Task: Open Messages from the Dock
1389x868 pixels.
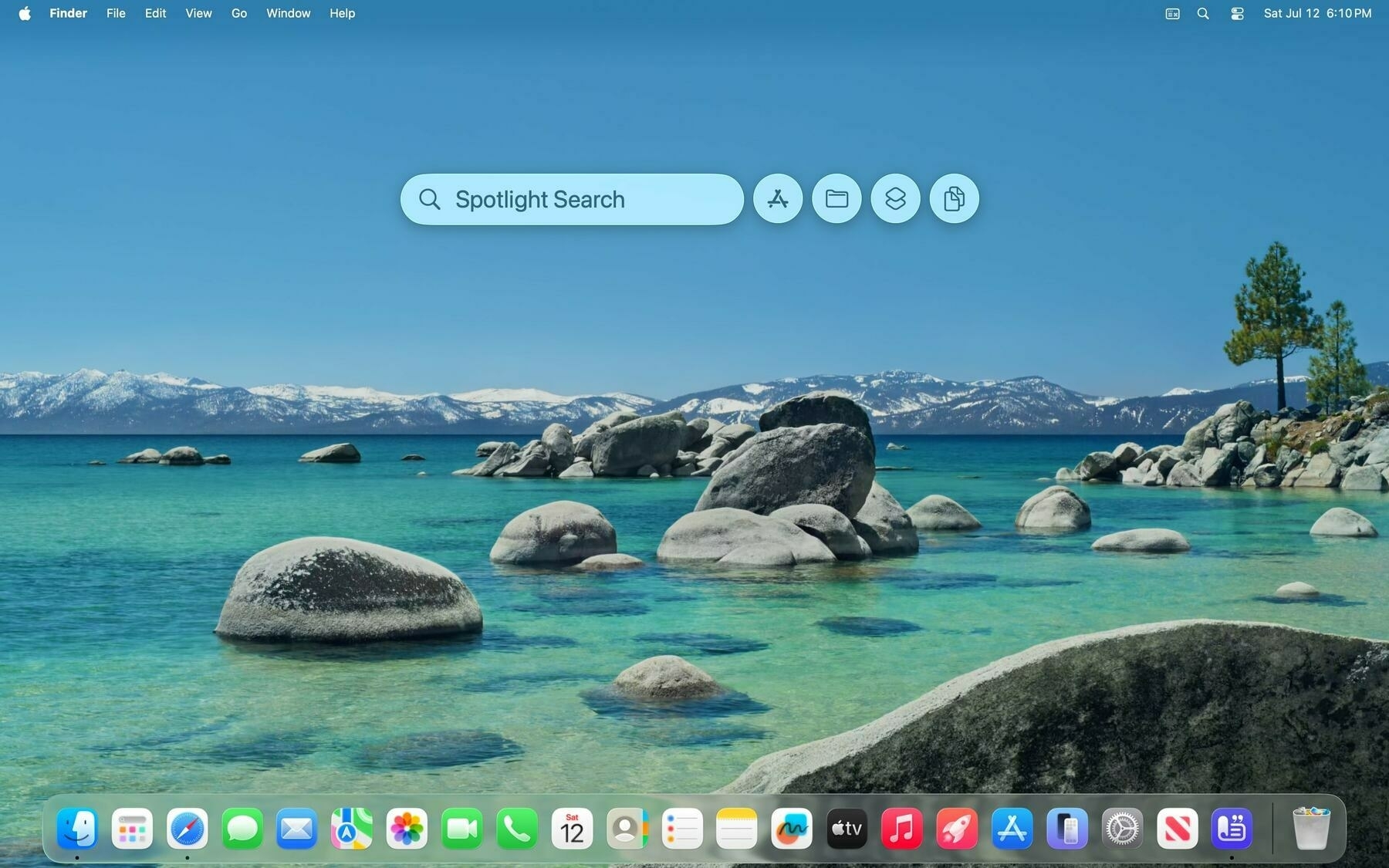Action: 242,829
